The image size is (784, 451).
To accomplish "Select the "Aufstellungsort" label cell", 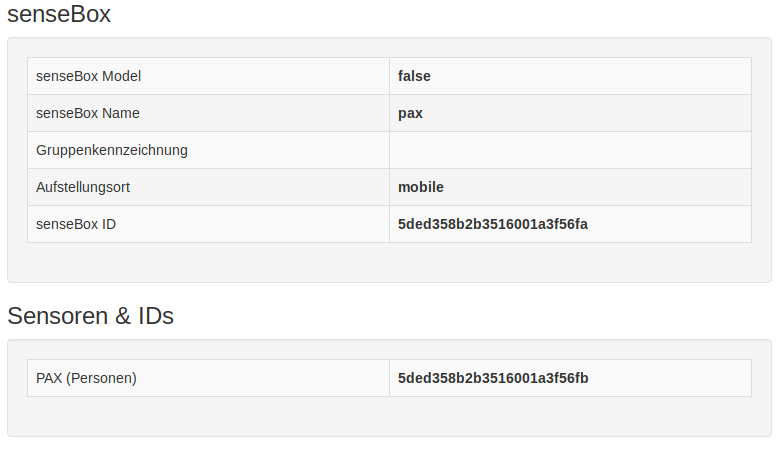I will (x=208, y=187).
